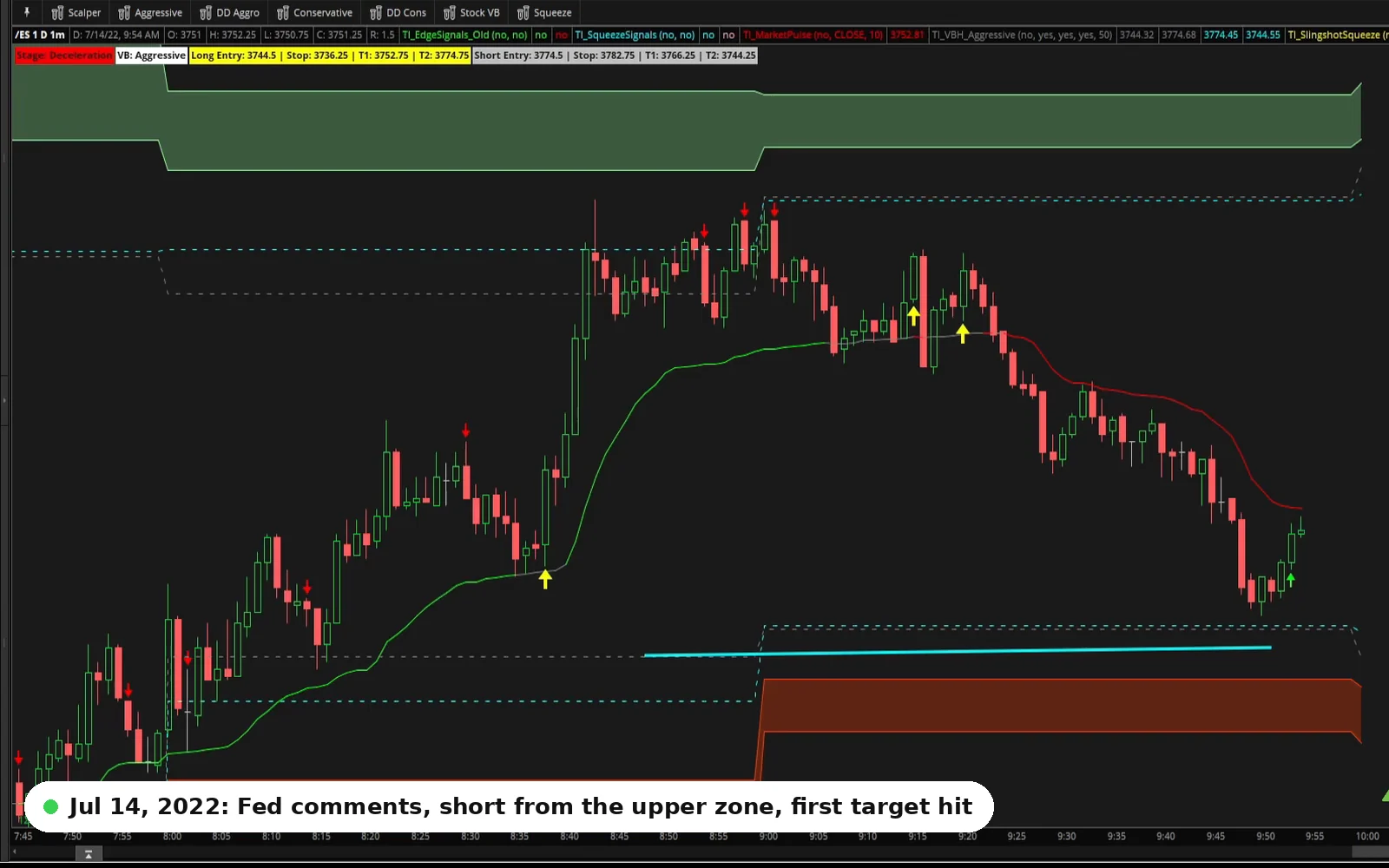
Task: Click the yellow Long Entry: 3744.5 label
Action: pos(330,56)
